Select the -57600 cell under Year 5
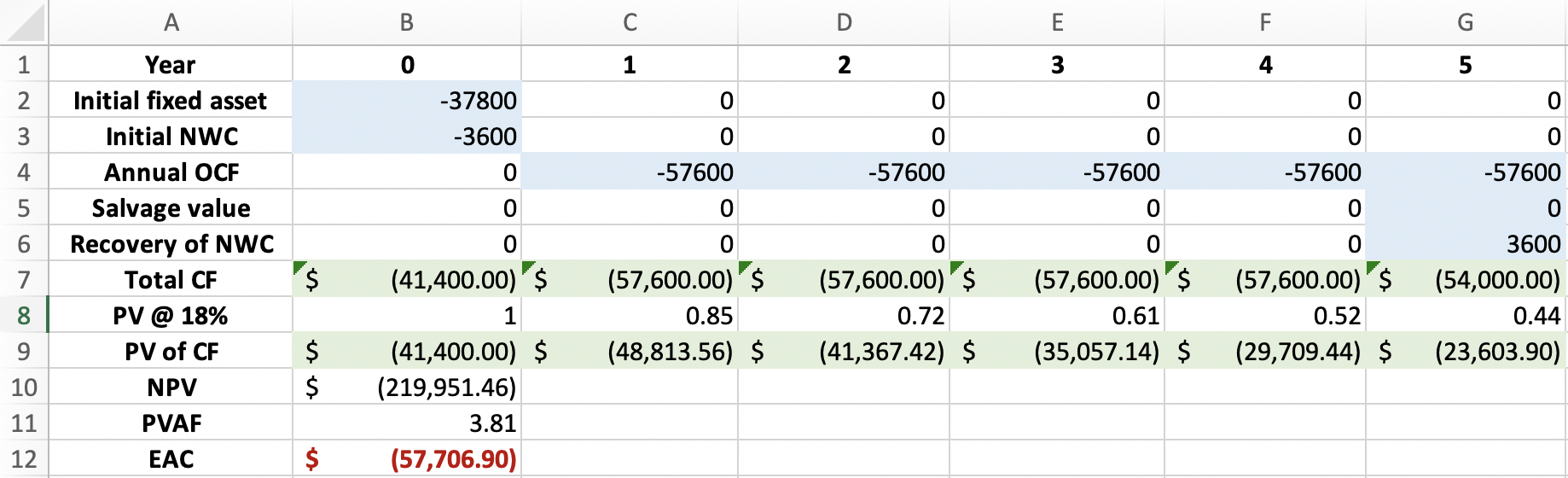1568x478 pixels. pos(1466,172)
